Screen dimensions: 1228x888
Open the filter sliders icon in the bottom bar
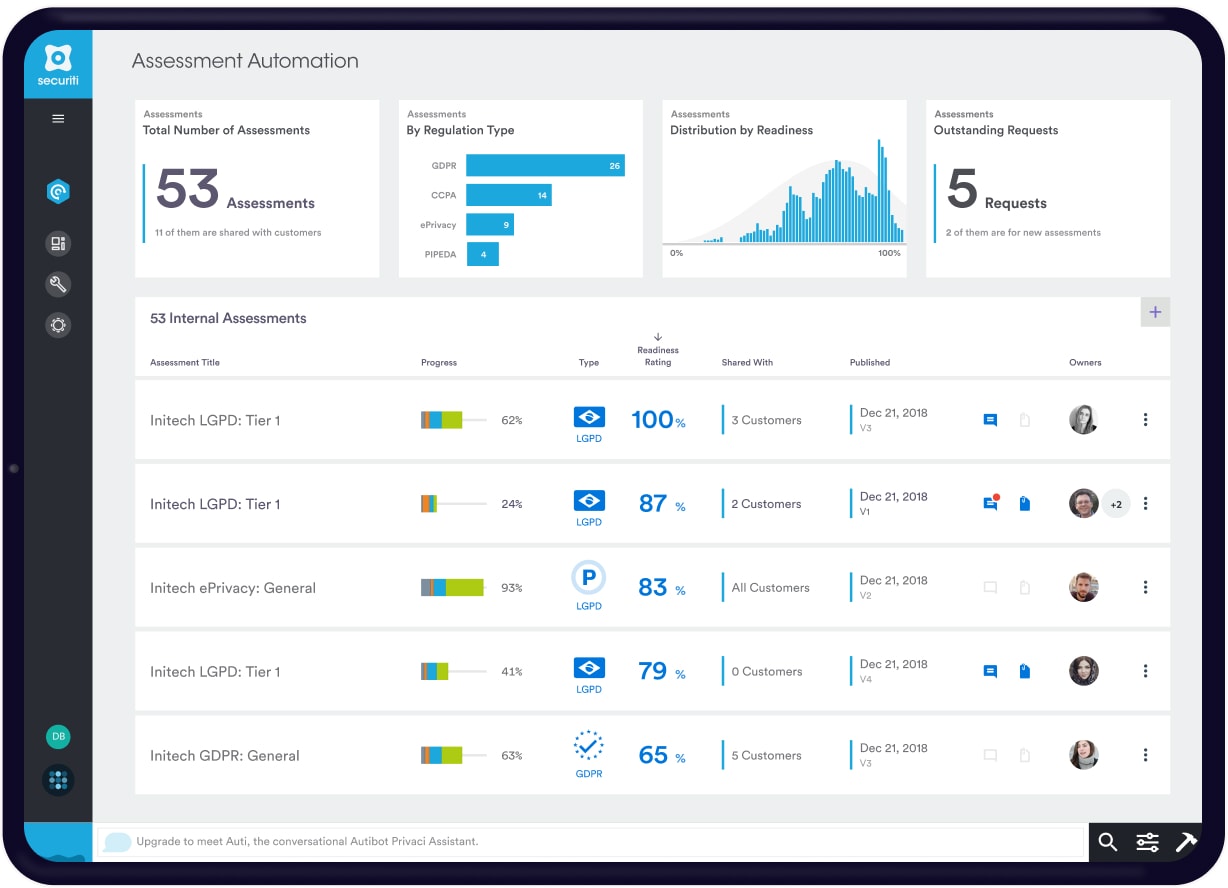[x=1147, y=842]
